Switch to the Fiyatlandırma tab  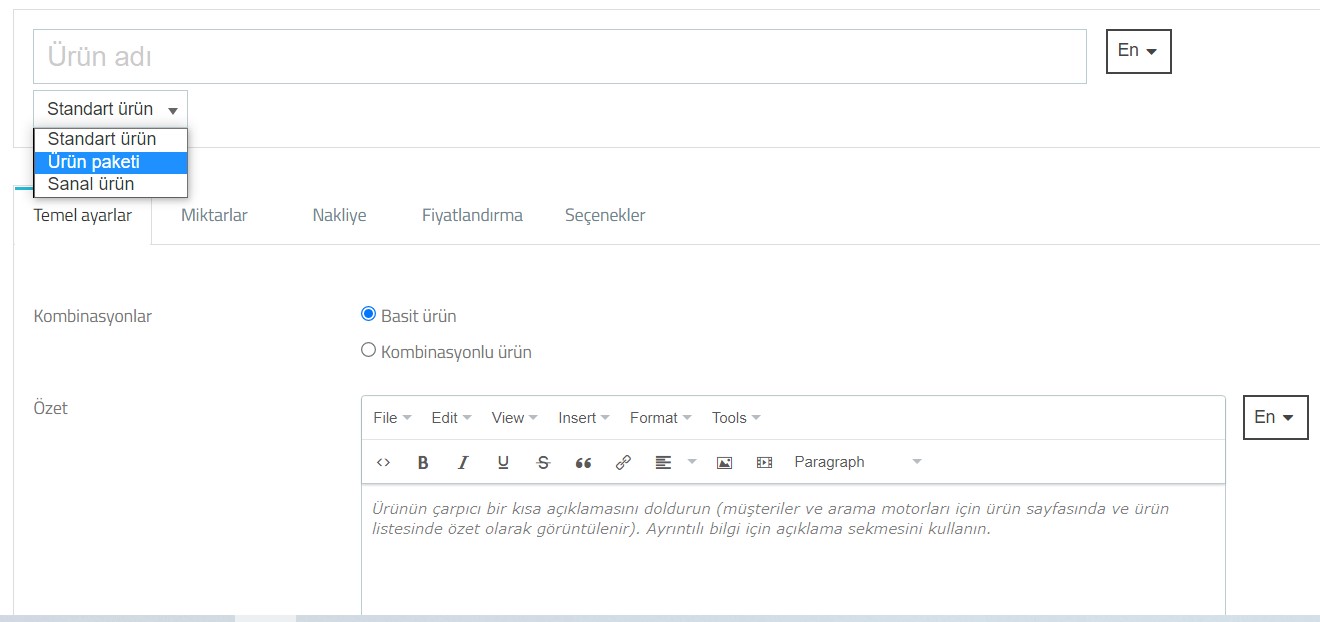pyautogui.click(x=472, y=215)
